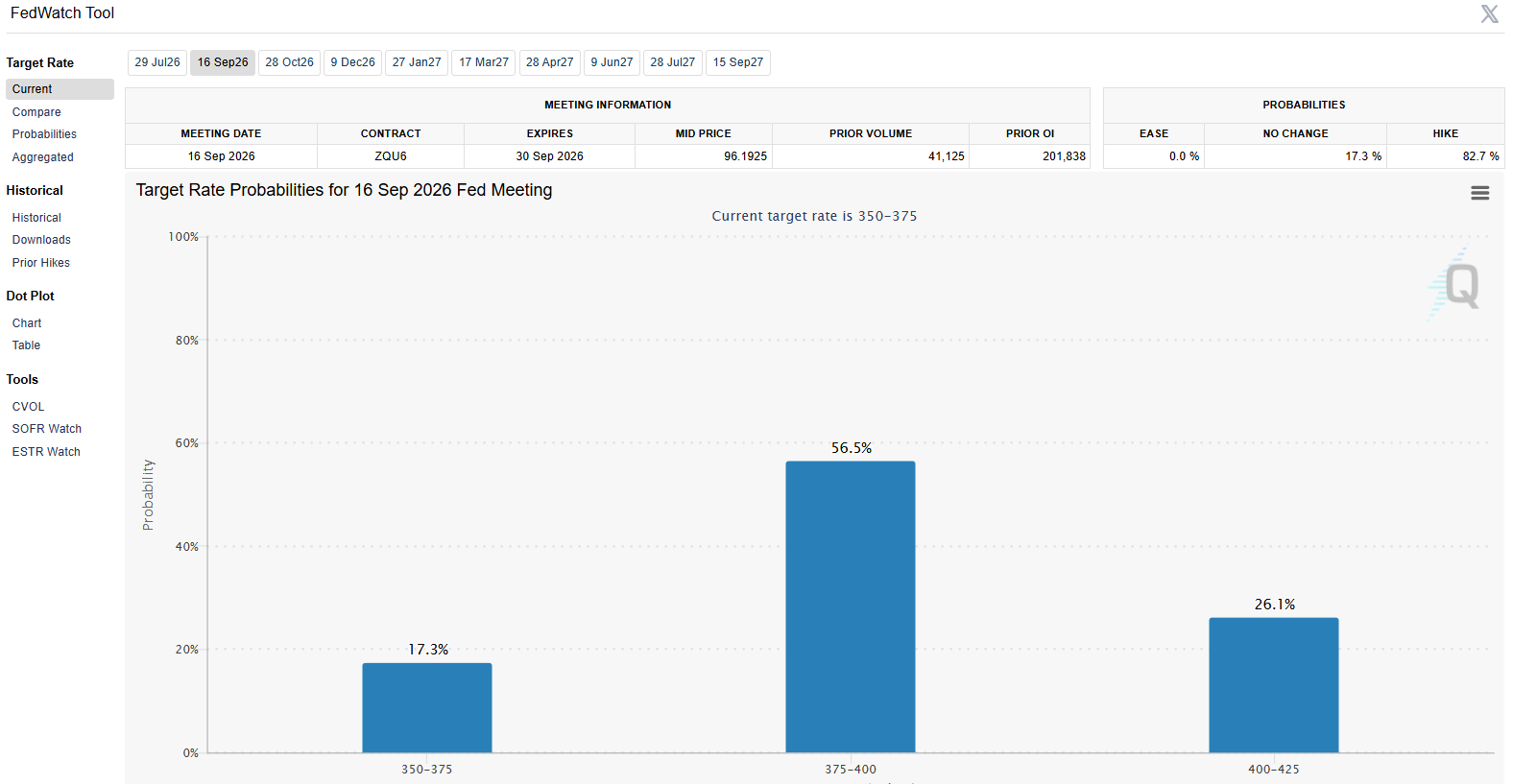Open Historical Downloads page

coord(41,240)
